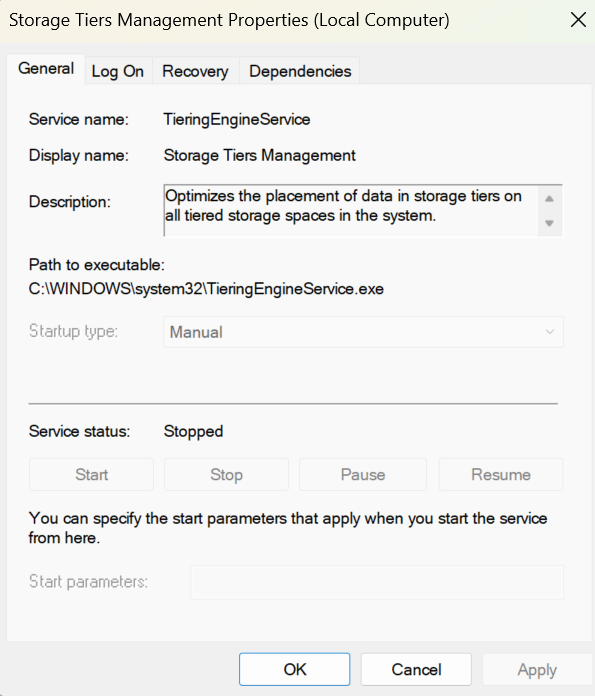Click the Start service button
This screenshot has width=595, height=696.
[x=91, y=475]
